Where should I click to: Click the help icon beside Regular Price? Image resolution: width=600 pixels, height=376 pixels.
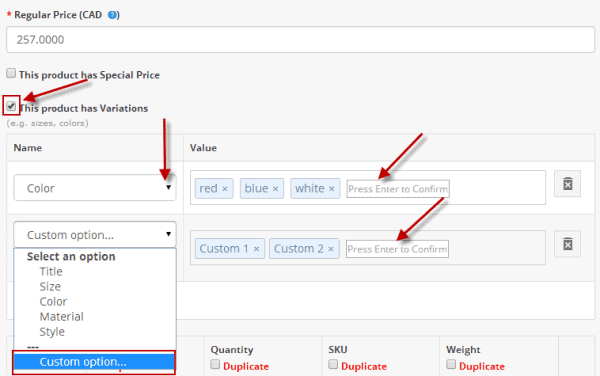tap(112, 15)
